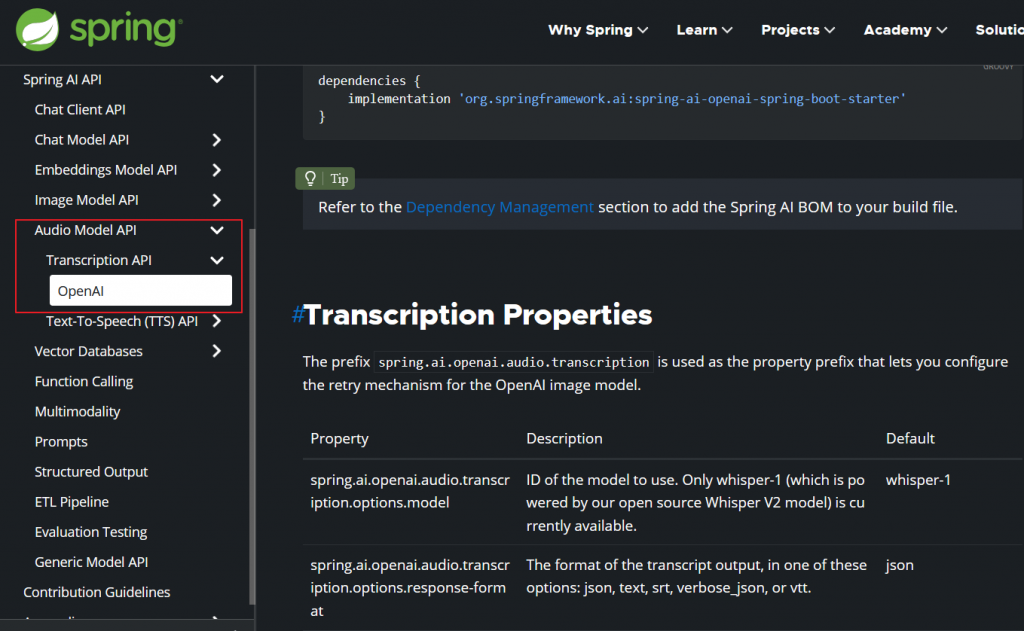Image resolution: width=1024 pixels, height=631 pixels.
Task: Click the Default column header
Action: (x=910, y=438)
